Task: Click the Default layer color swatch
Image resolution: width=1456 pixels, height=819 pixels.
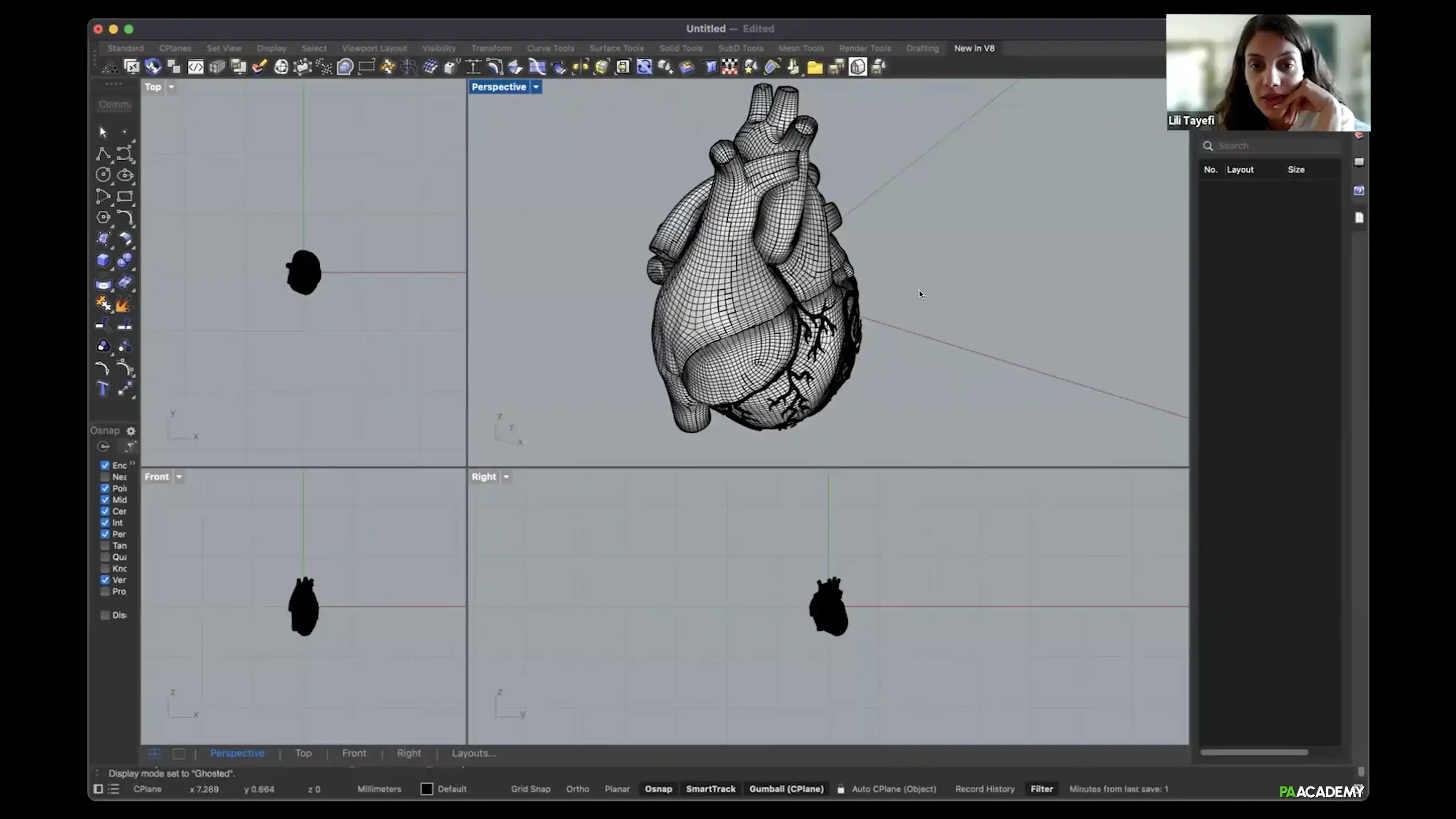Action: tap(427, 789)
